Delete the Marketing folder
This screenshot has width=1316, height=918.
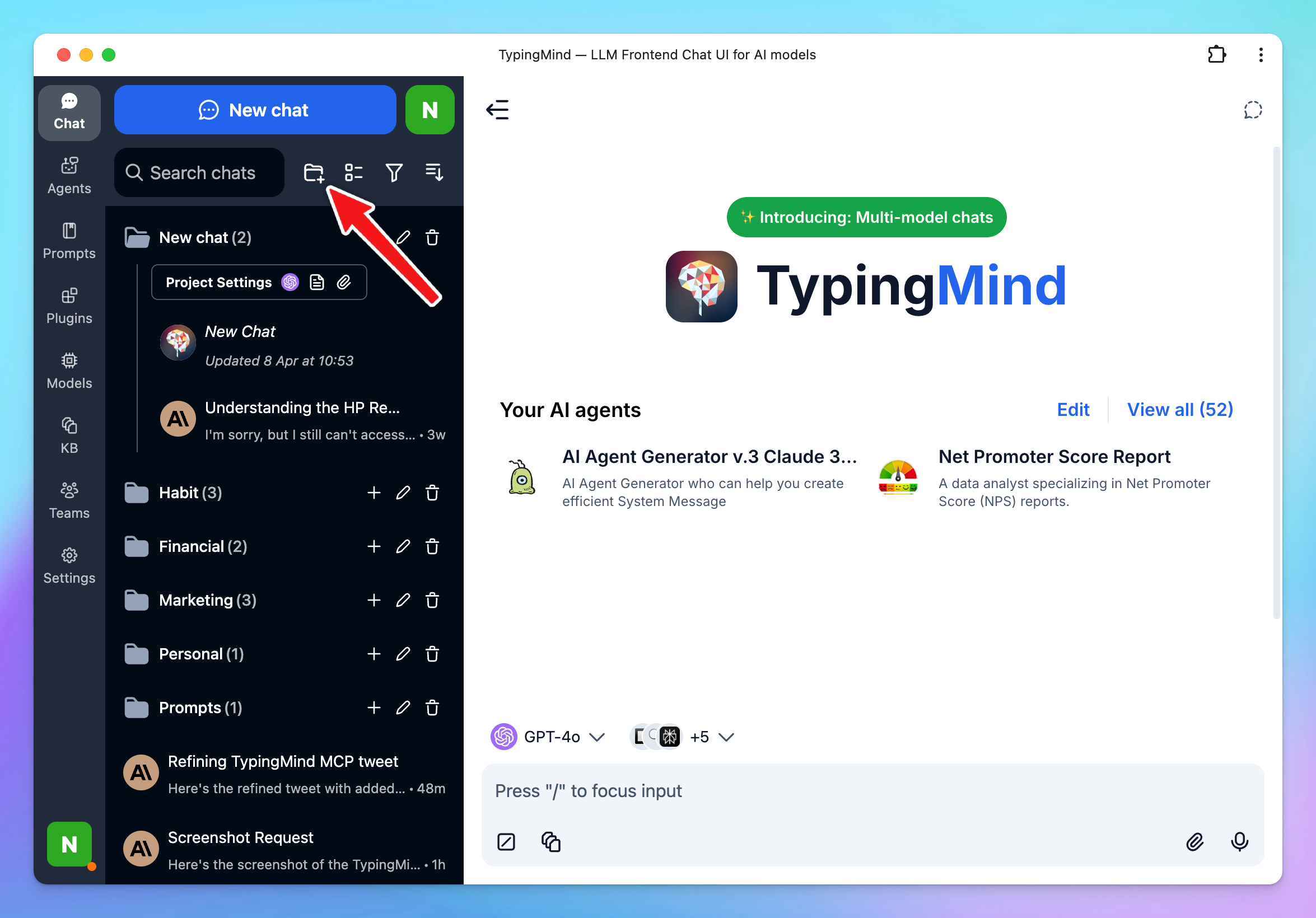click(432, 601)
